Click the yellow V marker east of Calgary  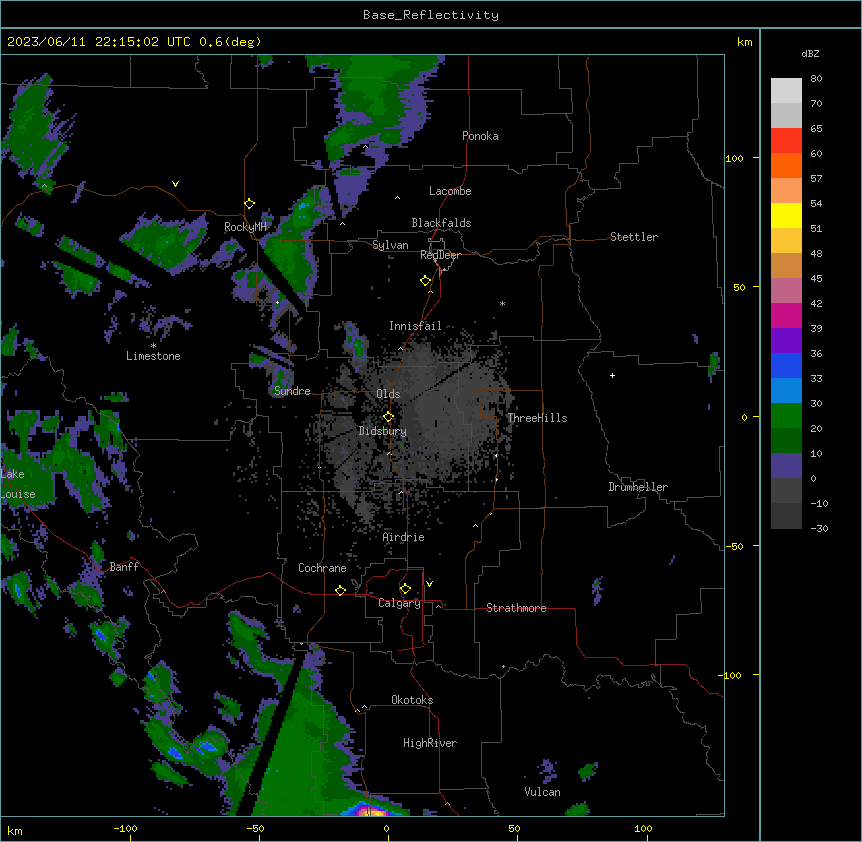click(x=429, y=584)
